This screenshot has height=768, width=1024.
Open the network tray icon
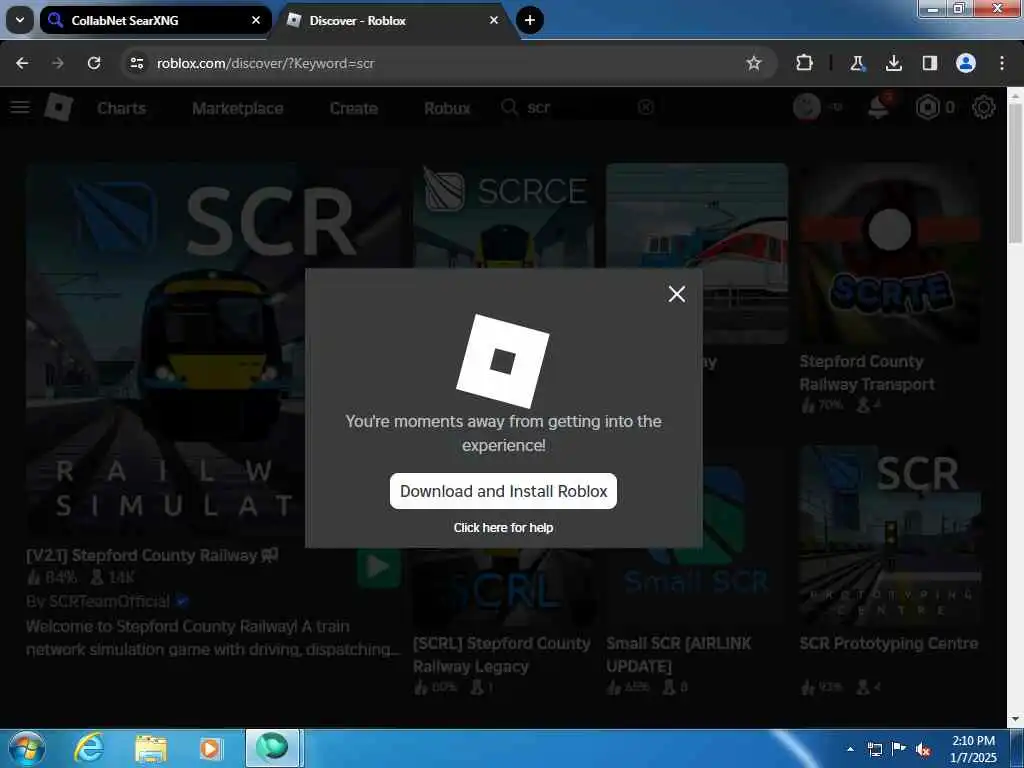[874, 749]
